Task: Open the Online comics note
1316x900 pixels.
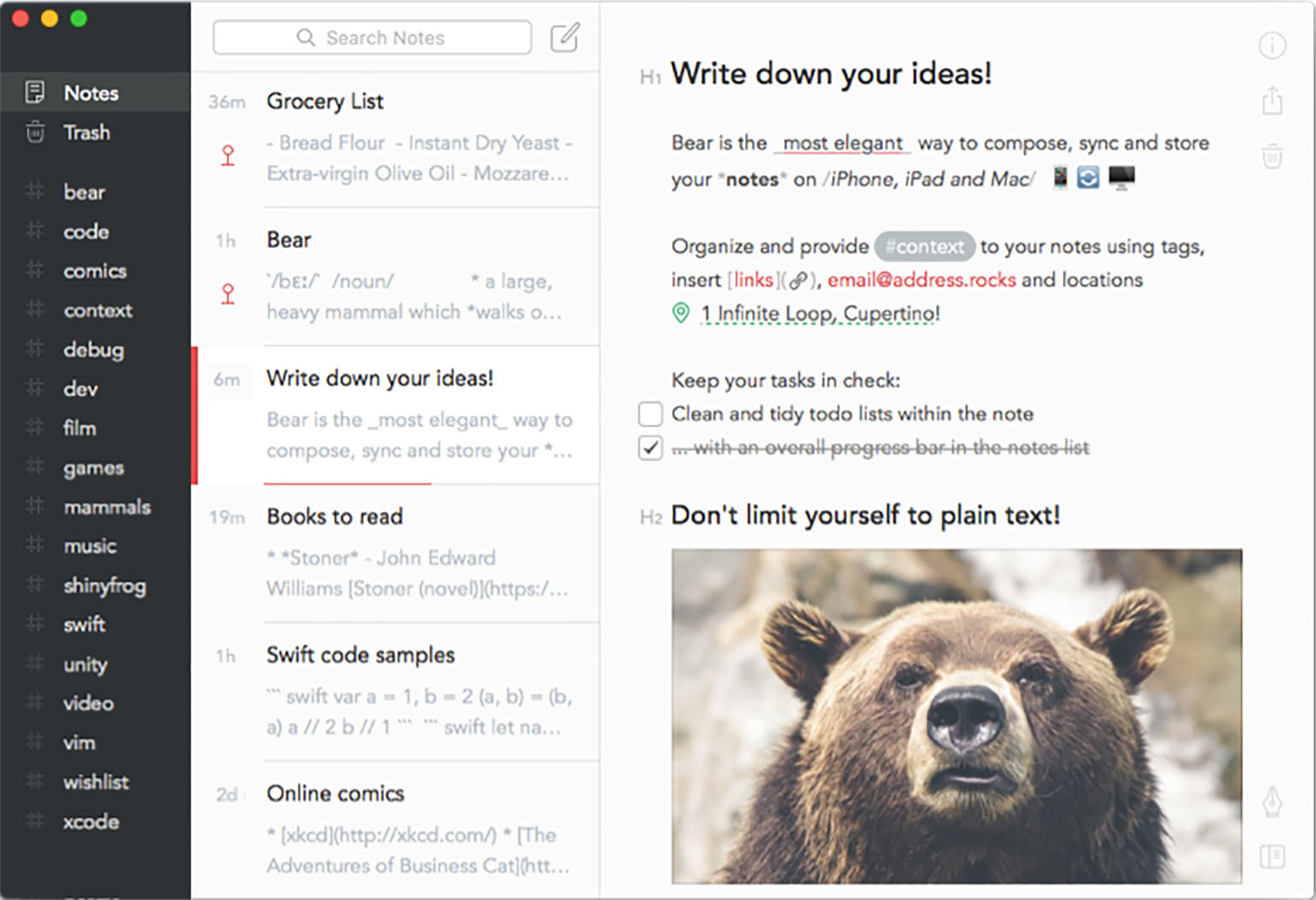Action: coord(396,830)
